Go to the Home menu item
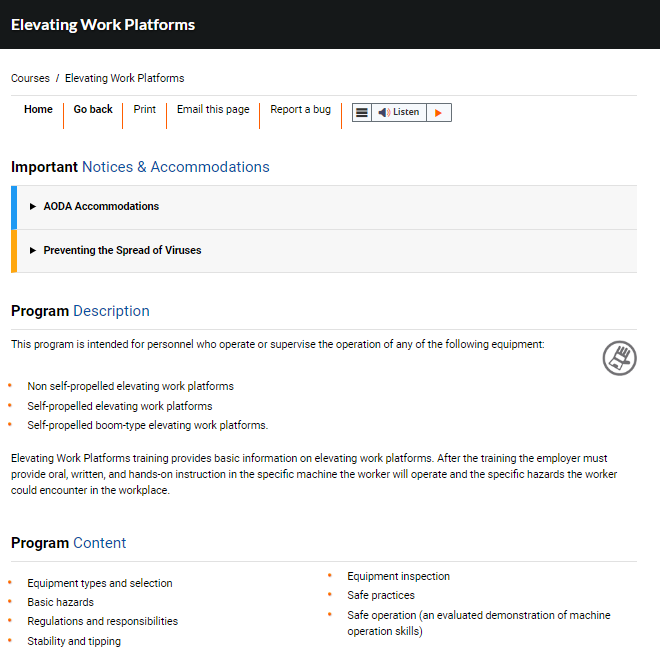The image size is (660, 666). click(38, 110)
